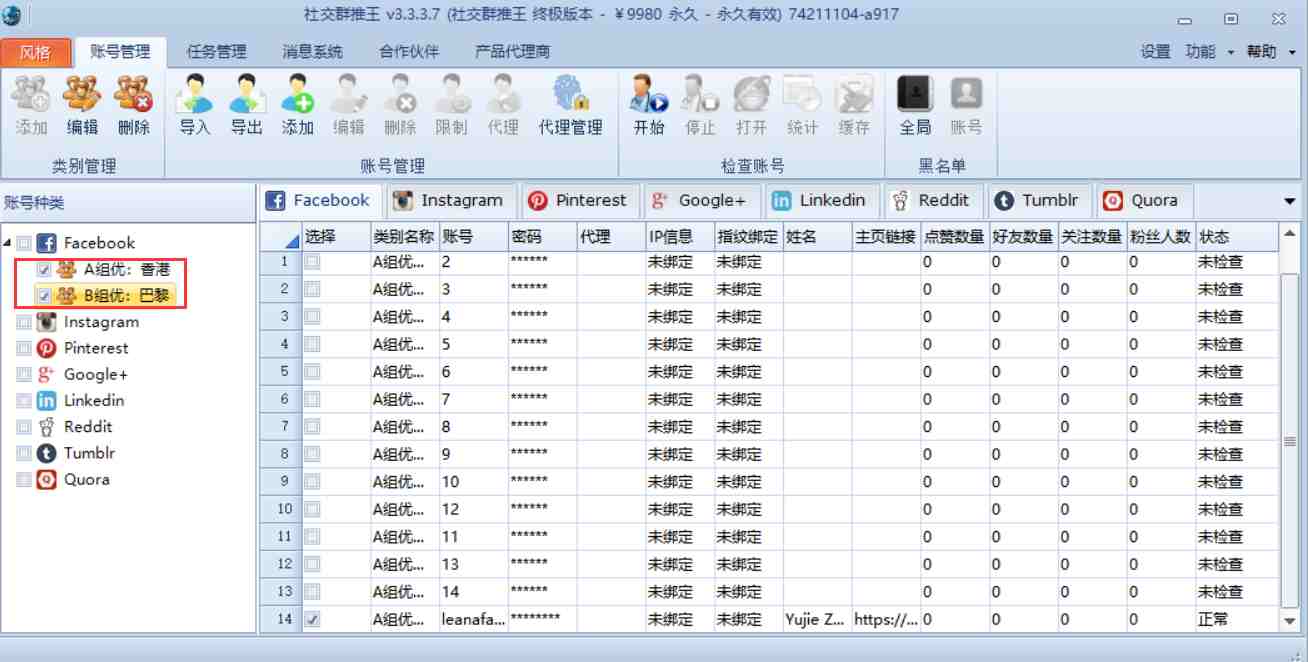The height and width of the screenshot is (662, 1308).
Task: Open 代理管理 proxy management
Action: pyautogui.click(x=571, y=95)
